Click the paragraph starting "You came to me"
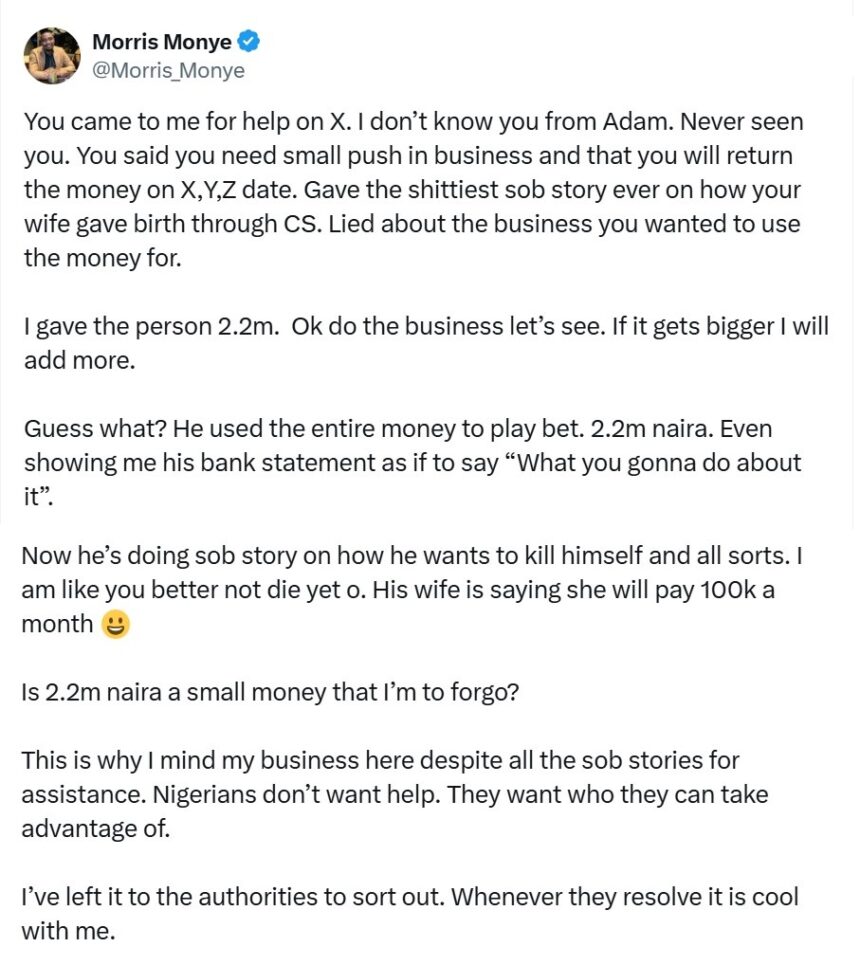Screen dimensions: 860x965 coord(412,189)
